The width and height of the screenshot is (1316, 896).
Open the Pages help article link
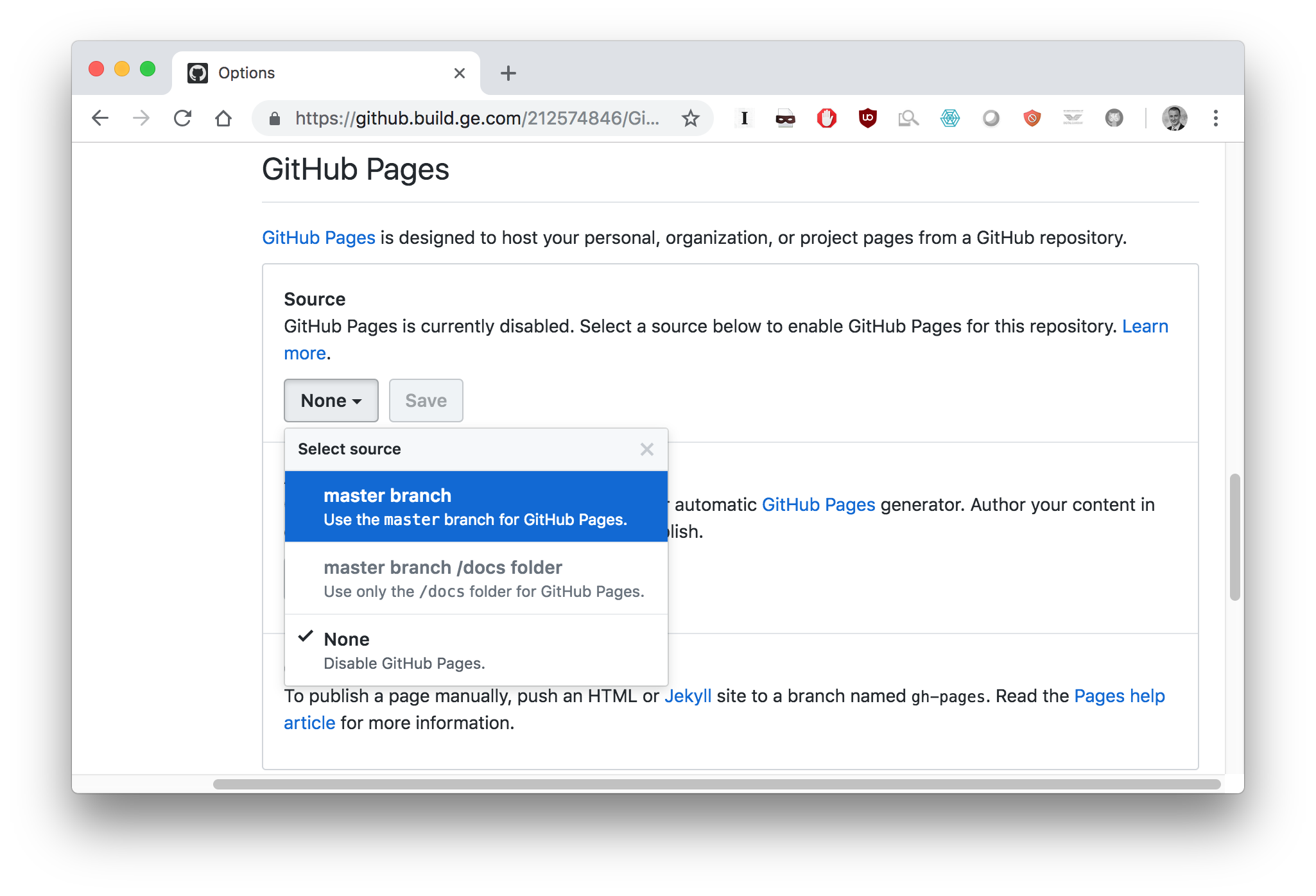[1120, 696]
